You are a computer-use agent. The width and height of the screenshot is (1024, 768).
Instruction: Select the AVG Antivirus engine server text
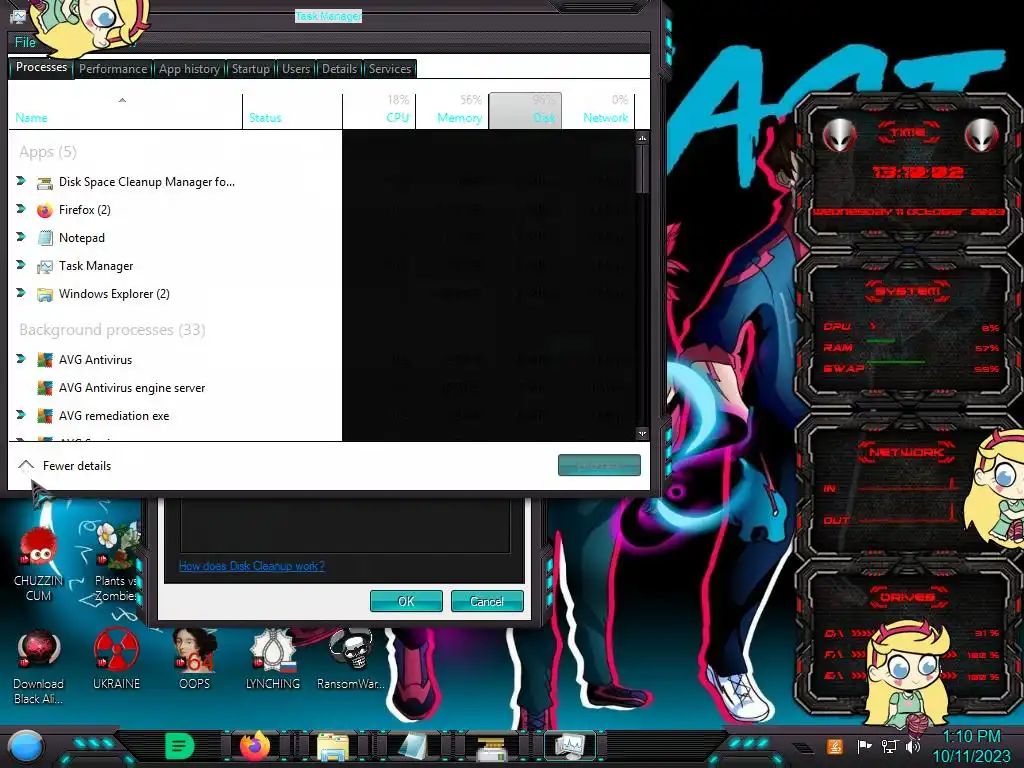click(x=132, y=388)
